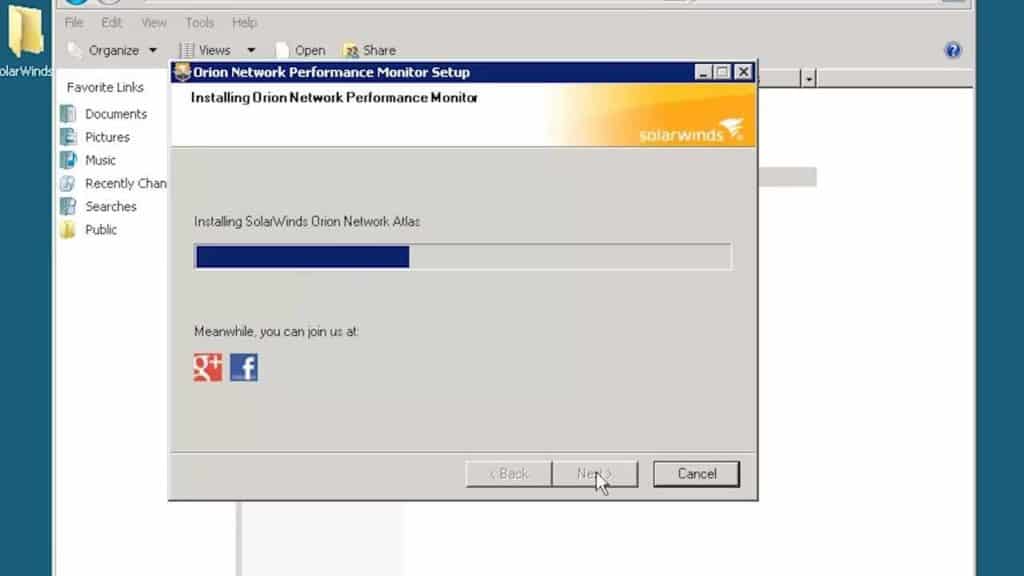Click Organize label in Explorer toolbar
This screenshot has width=1024, height=576.
point(114,50)
